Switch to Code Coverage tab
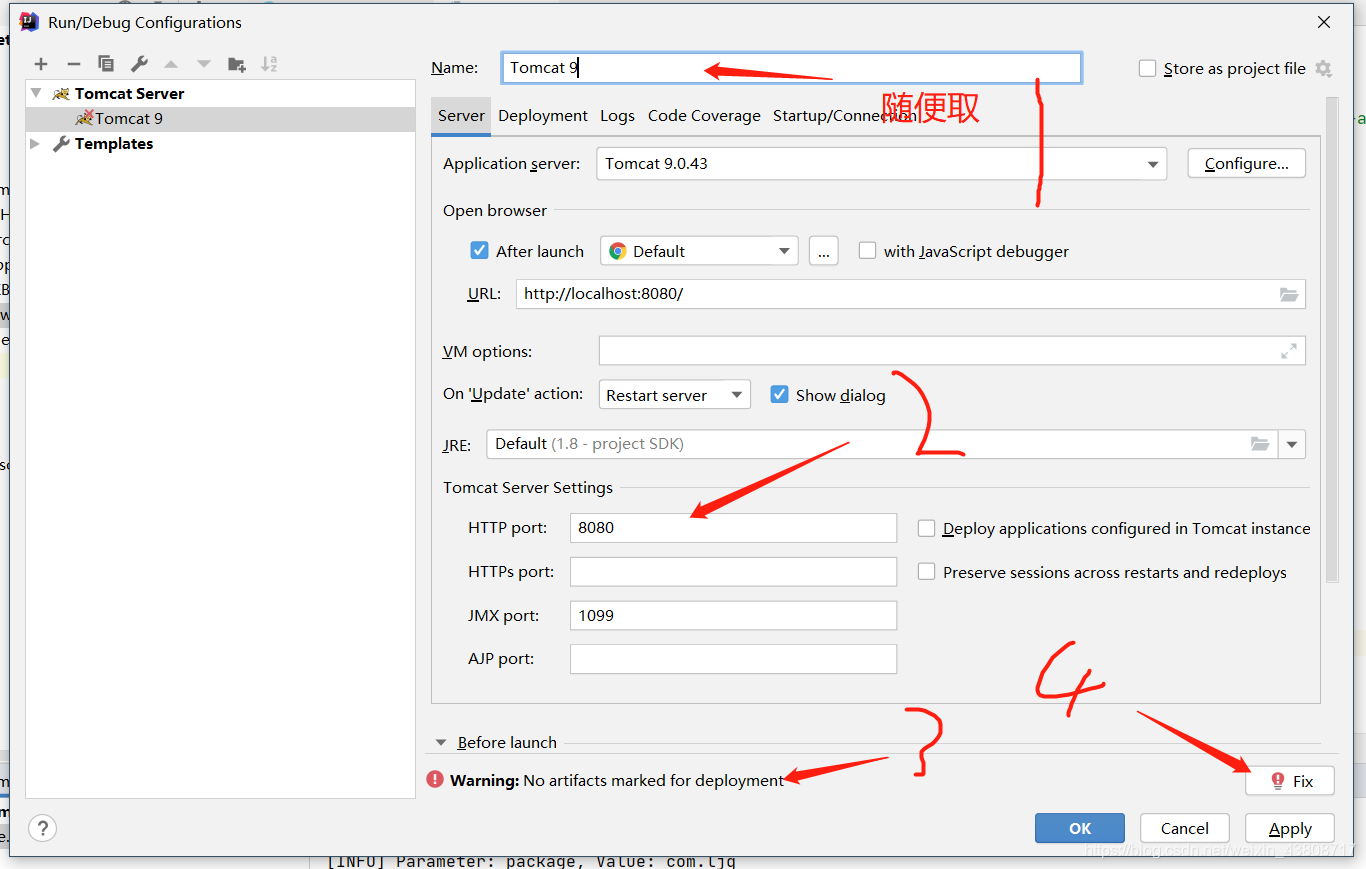This screenshot has width=1366, height=869. 704,116
